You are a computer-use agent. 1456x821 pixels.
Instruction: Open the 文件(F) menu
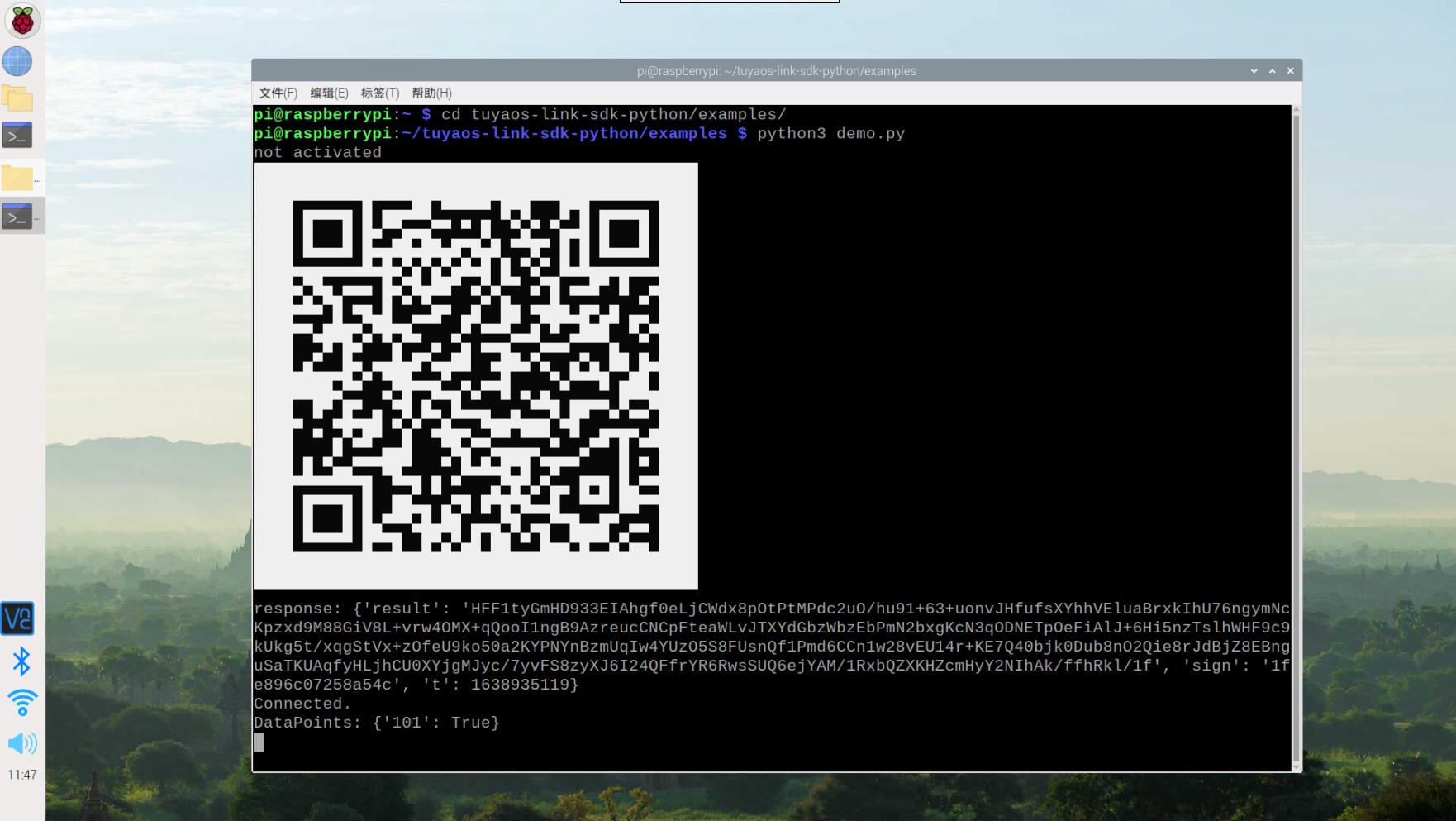[278, 93]
